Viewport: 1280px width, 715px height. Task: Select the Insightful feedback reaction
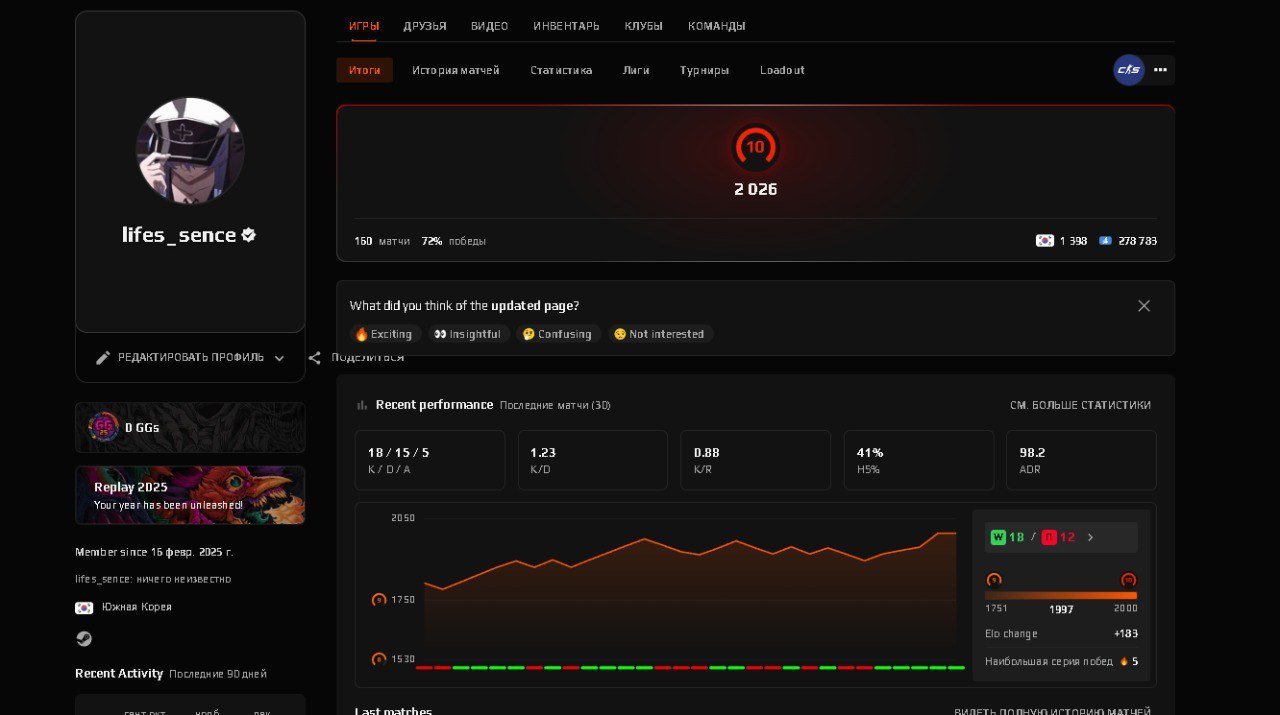[x=468, y=334]
